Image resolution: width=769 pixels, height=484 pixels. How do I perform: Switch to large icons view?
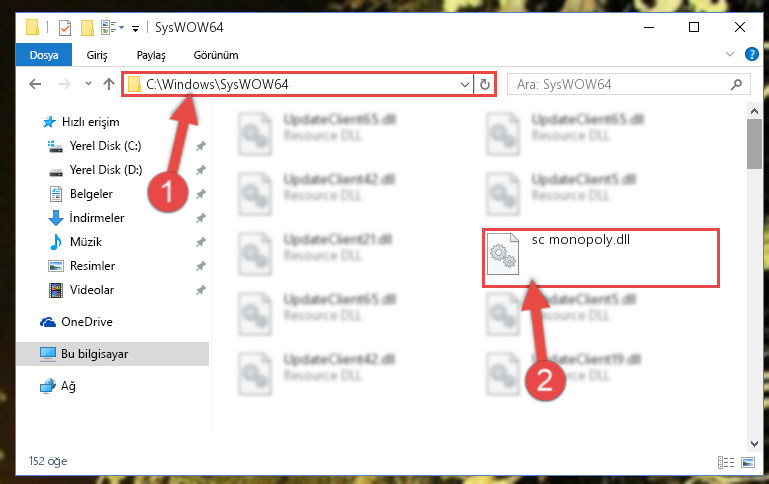pyautogui.click(x=748, y=462)
